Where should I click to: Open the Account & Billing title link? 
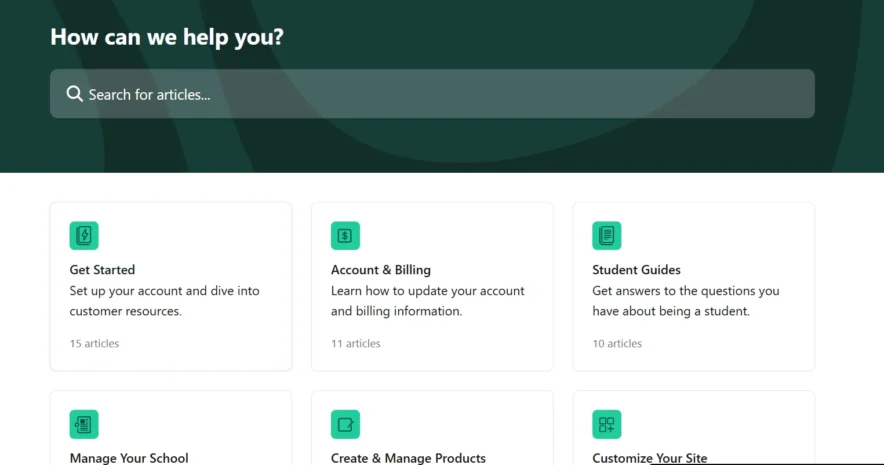click(380, 270)
